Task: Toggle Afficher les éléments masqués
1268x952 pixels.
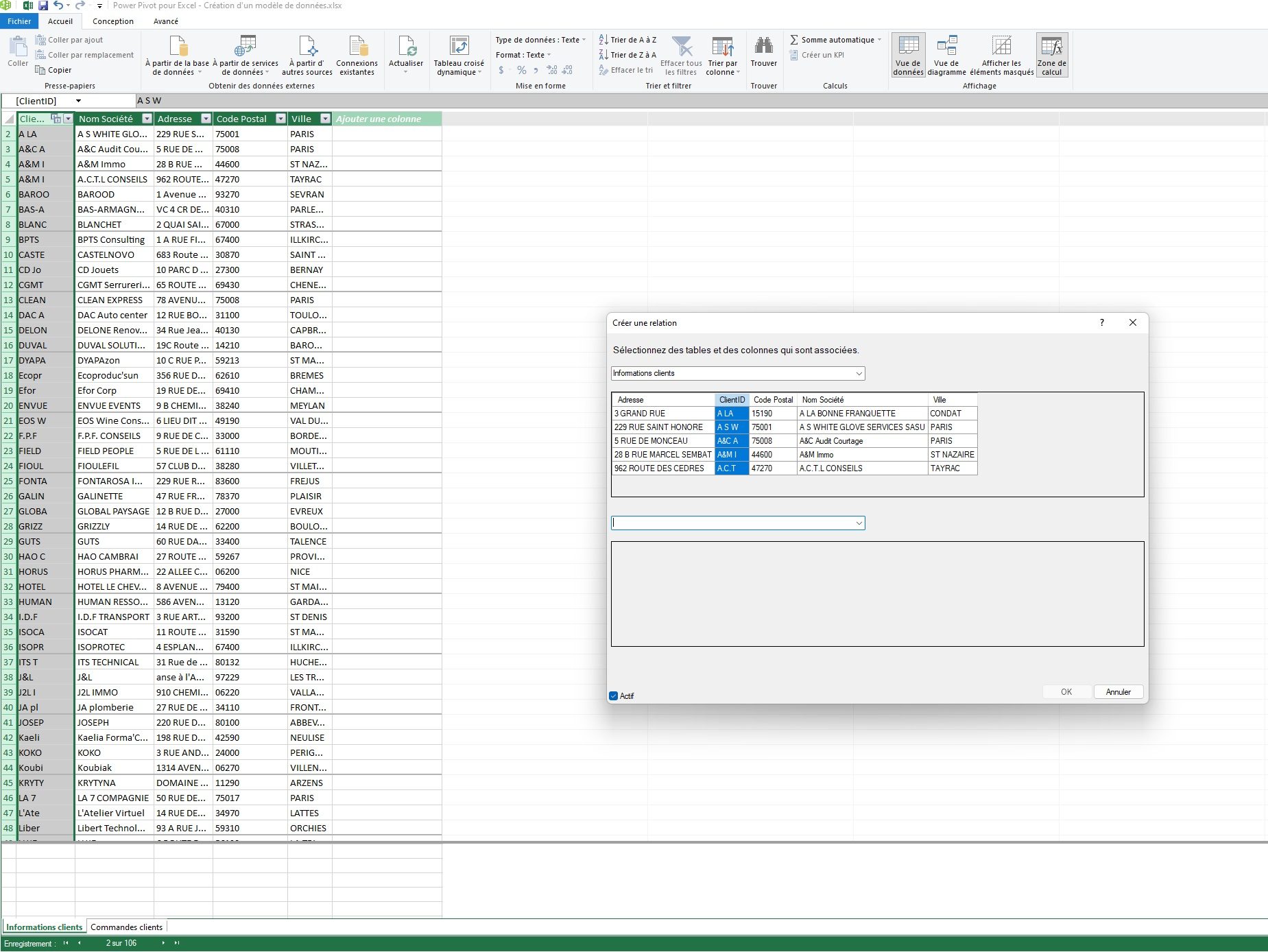Action: click(x=1001, y=56)
